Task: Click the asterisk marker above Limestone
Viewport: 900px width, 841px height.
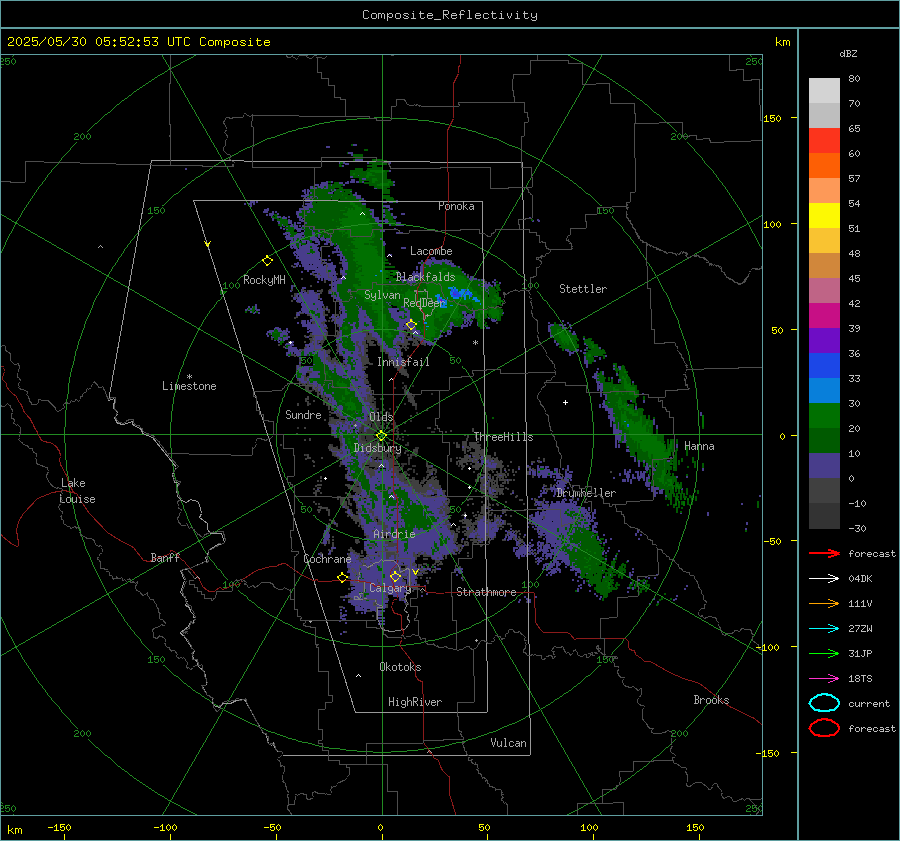Action: tap(189, 377)
